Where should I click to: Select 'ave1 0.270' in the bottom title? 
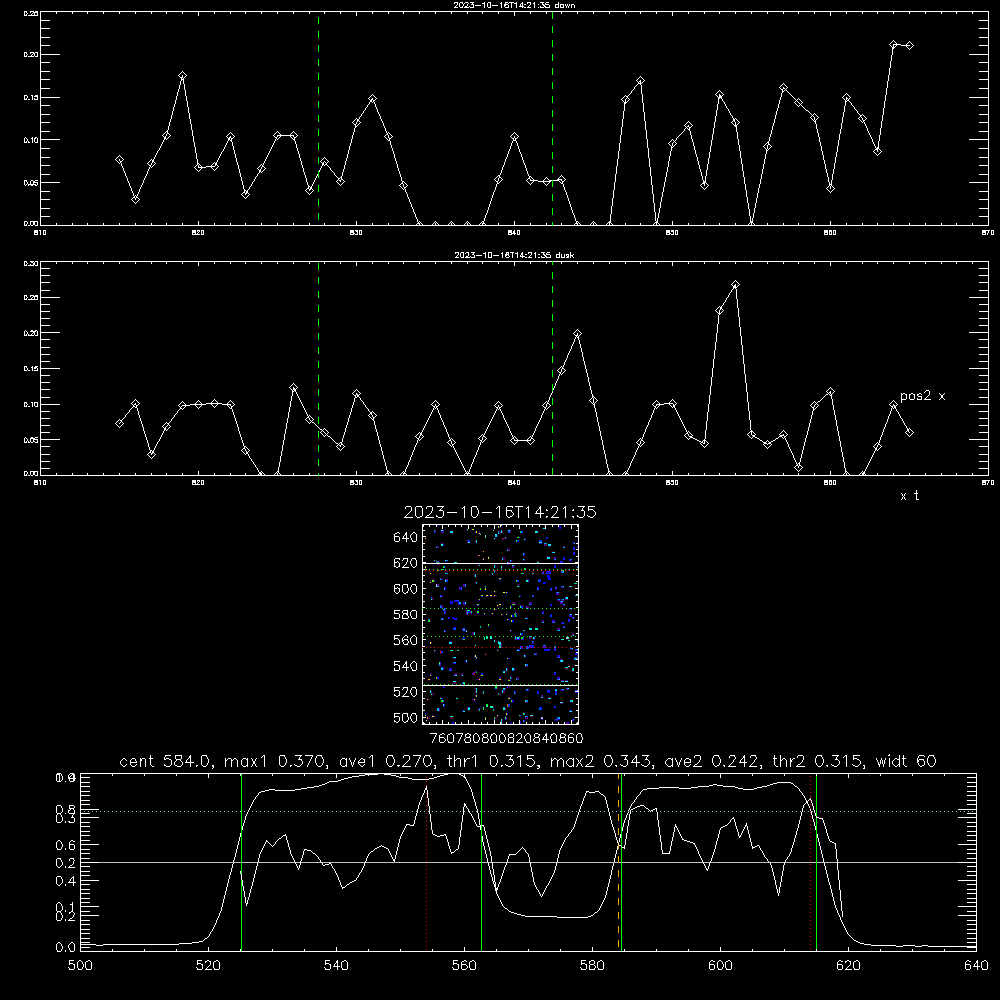(388, 761)
